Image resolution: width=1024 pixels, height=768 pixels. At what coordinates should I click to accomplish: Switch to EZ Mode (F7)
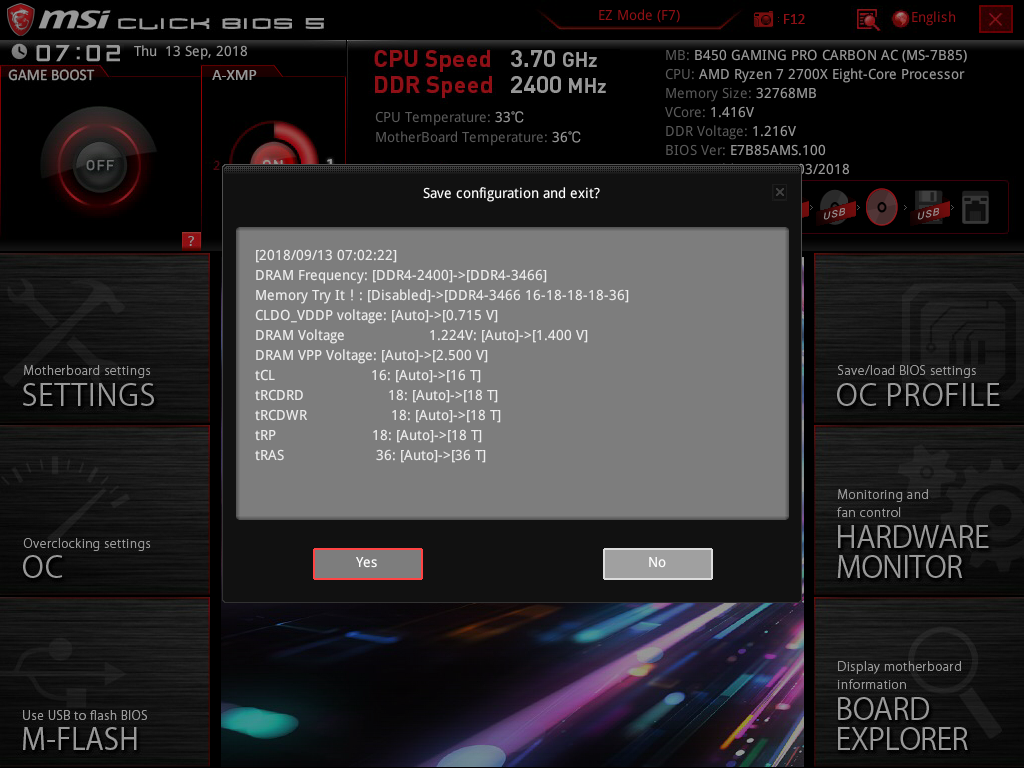pos(639,15)
